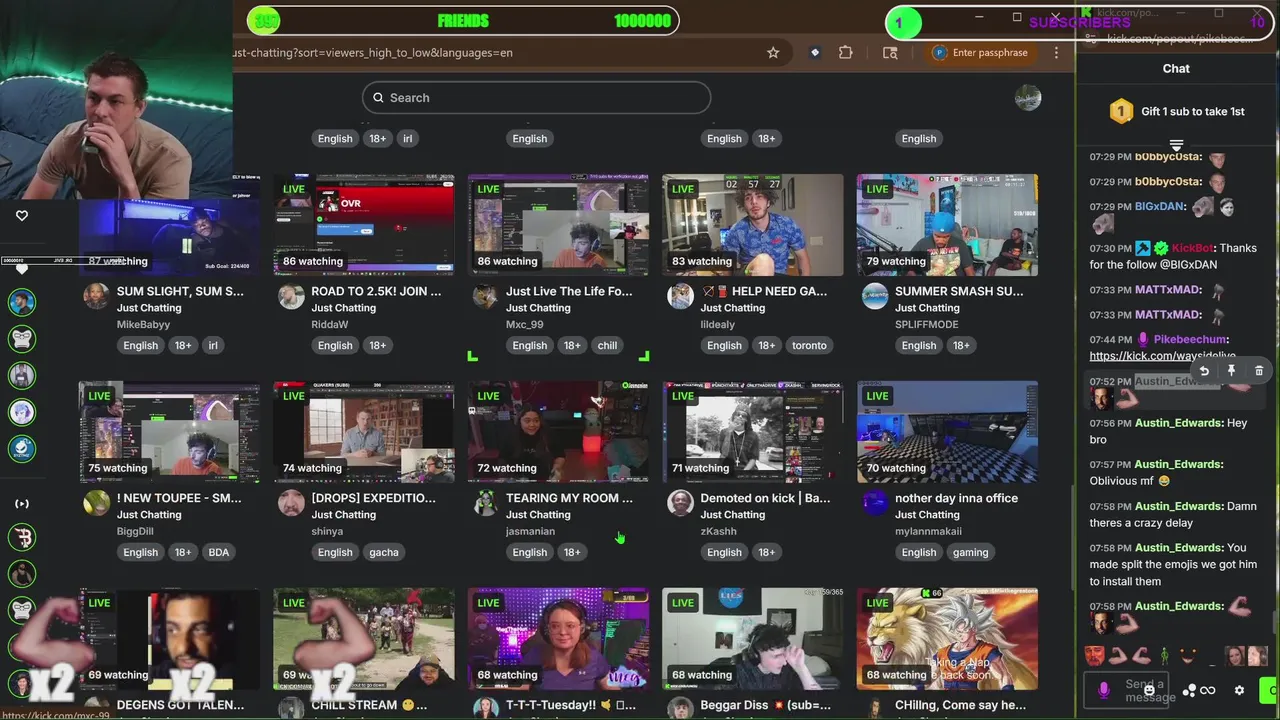Click the browser address bar URL
Image resolution: width=1280 pixels, height=720 pixels.
pyautogui.click(x=372, y=53)
